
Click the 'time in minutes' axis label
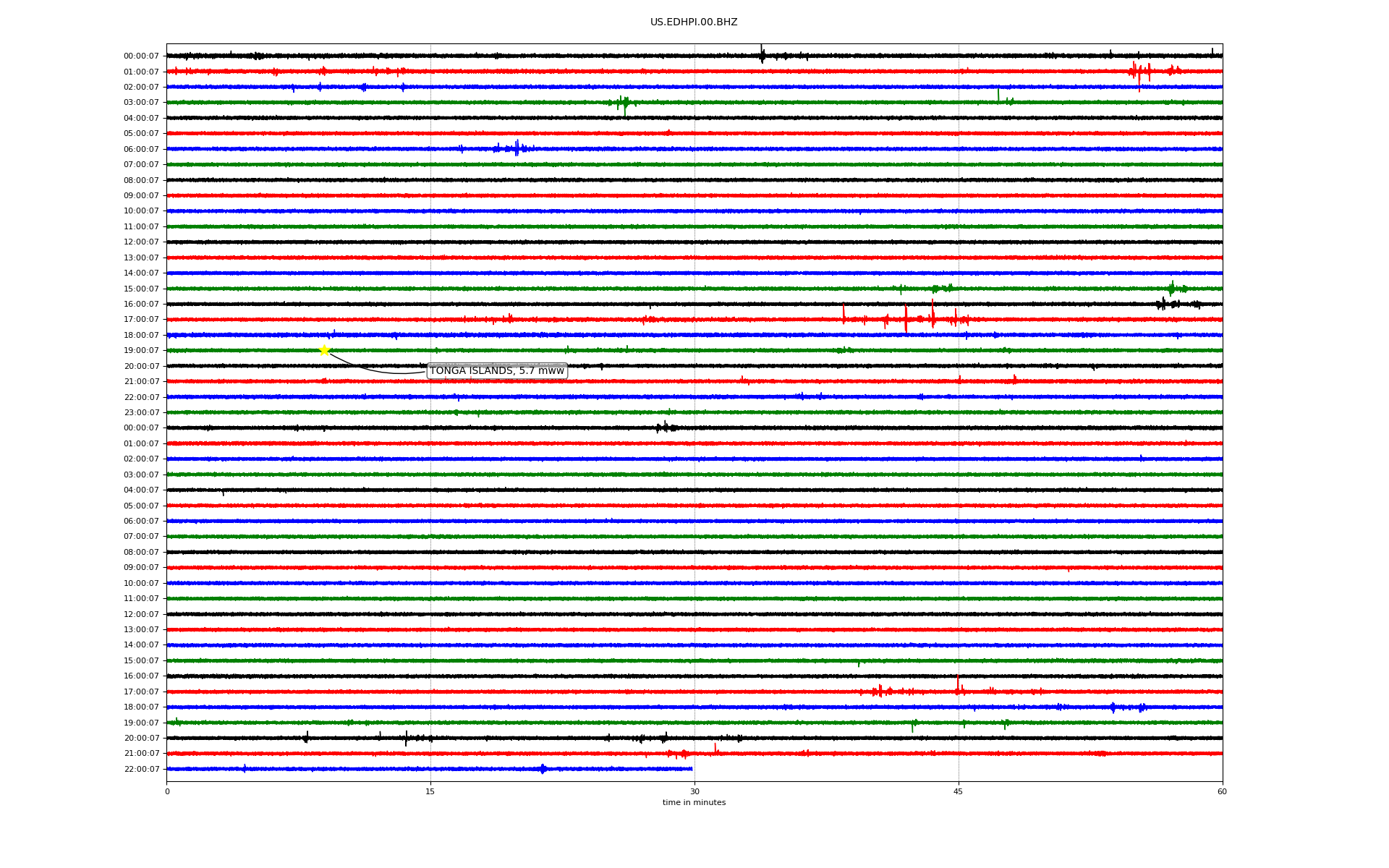pyautogui.click(x=693, y=803)
